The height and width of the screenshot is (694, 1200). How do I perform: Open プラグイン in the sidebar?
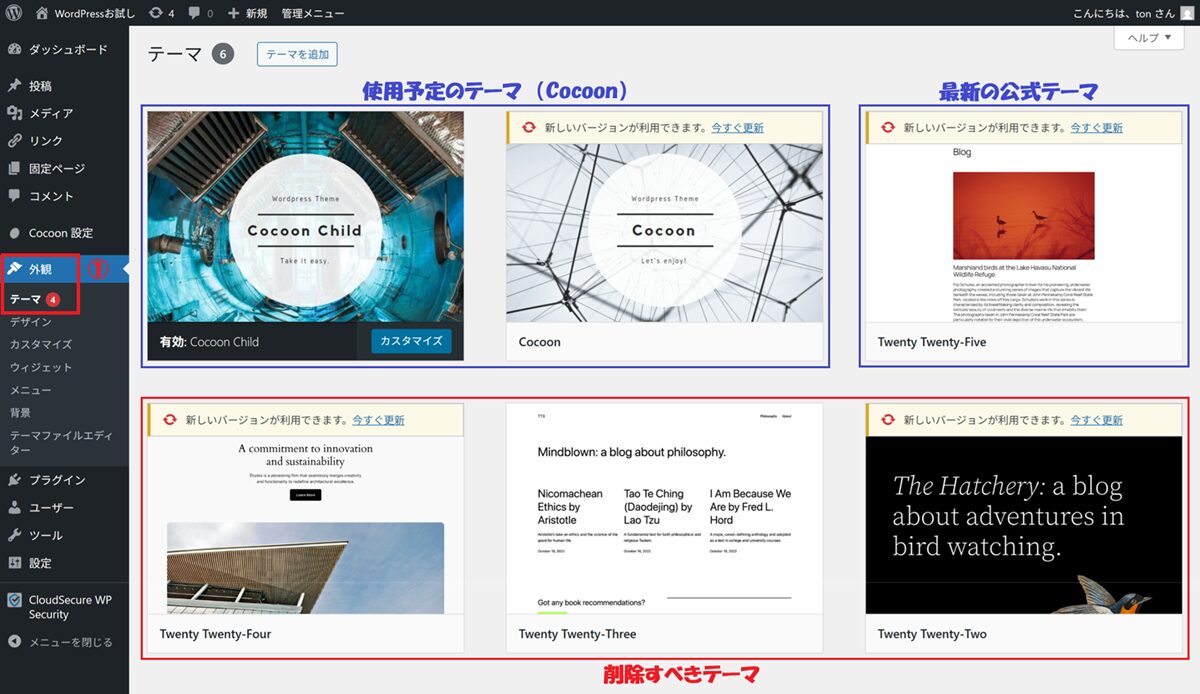click(x=57, y=480)
